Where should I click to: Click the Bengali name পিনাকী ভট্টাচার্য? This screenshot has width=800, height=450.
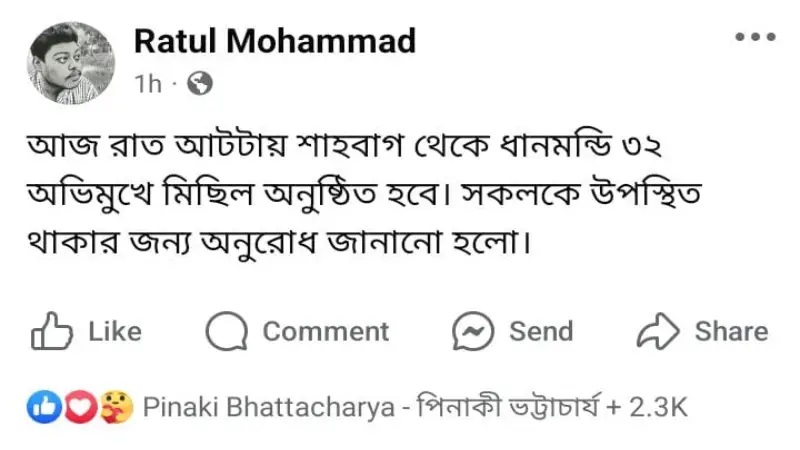click(x=509, y=407)
